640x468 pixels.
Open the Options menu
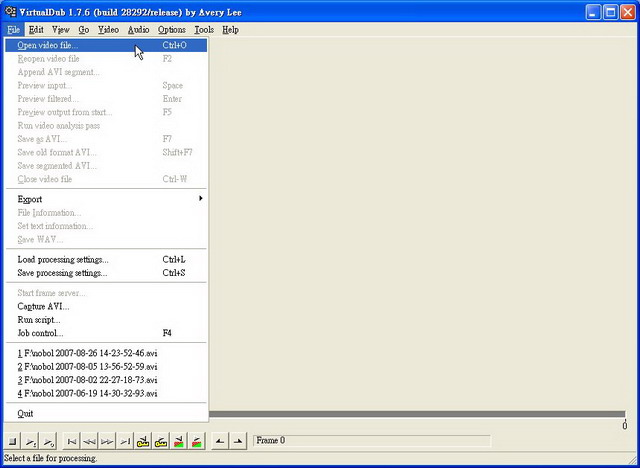tap(172, 30)
